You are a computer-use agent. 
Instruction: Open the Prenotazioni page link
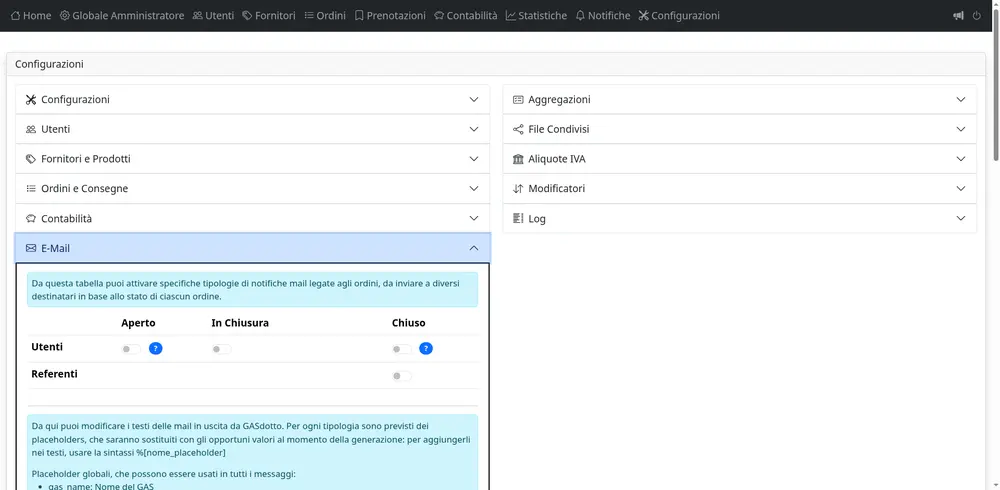[390, 16]
